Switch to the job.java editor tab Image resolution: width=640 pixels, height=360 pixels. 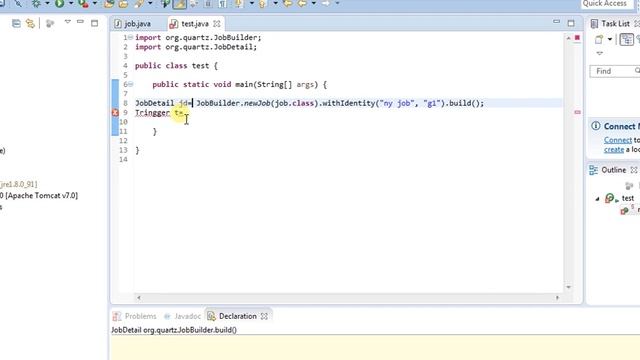click(132, 24)
